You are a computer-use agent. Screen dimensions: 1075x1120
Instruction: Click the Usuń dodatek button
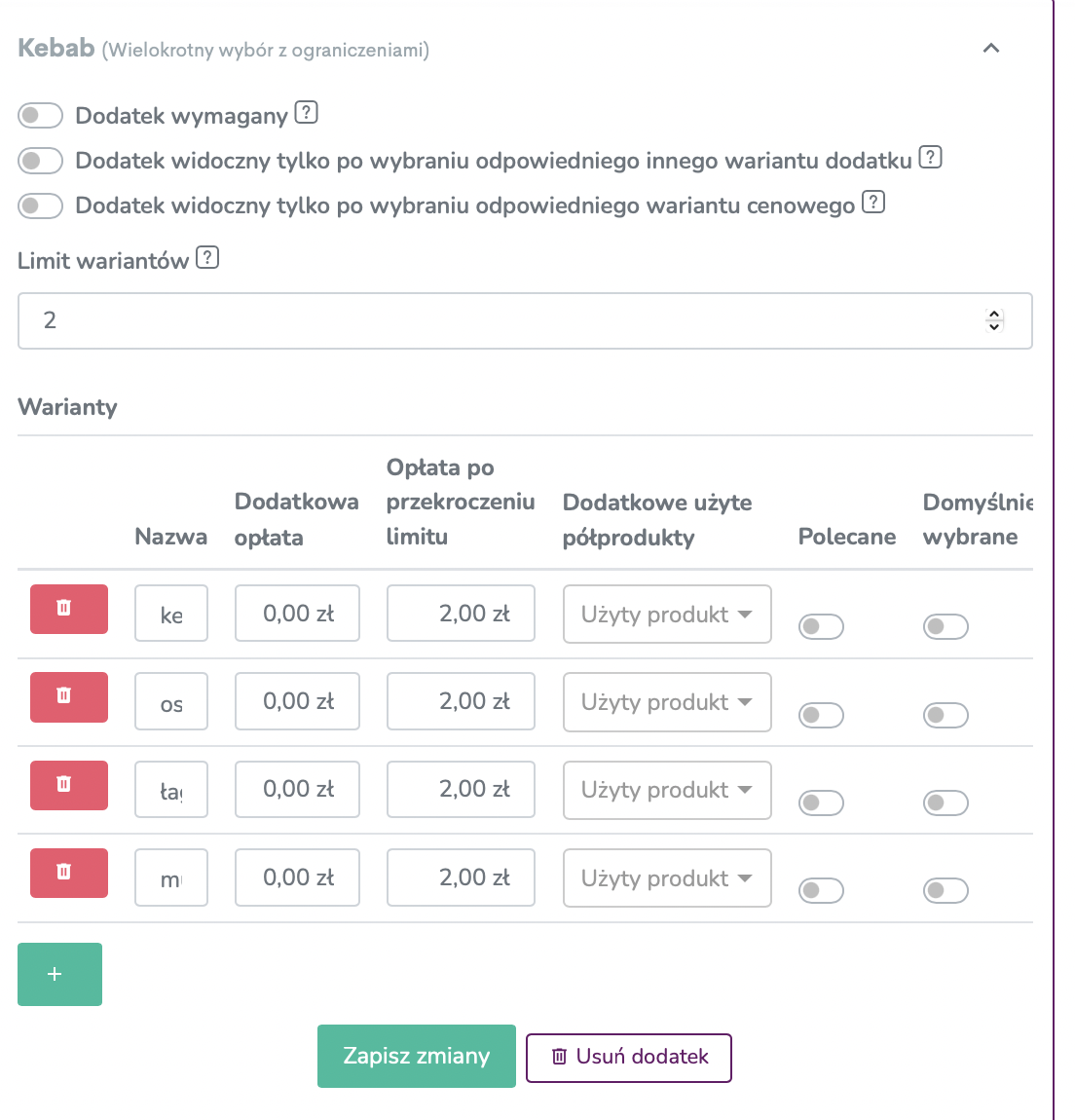pos(629,1057)
